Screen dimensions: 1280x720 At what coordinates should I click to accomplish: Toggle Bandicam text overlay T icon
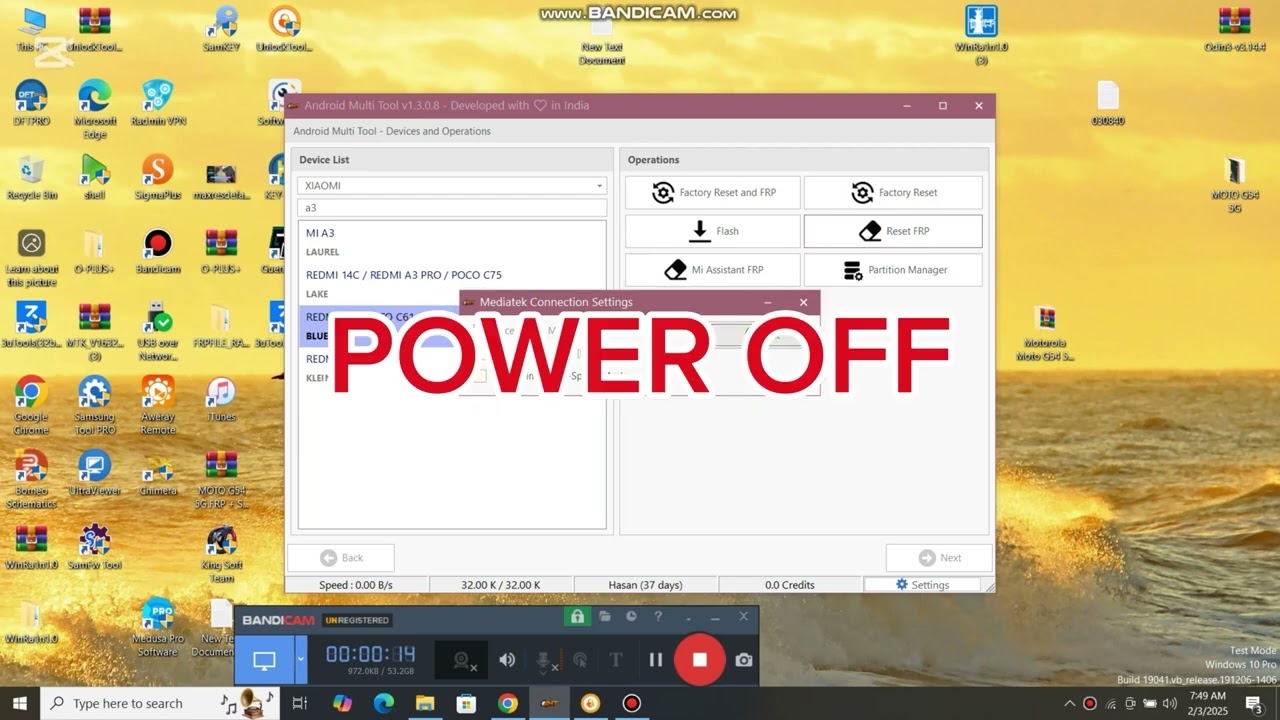pyautogui.click(x=616, y=660)
